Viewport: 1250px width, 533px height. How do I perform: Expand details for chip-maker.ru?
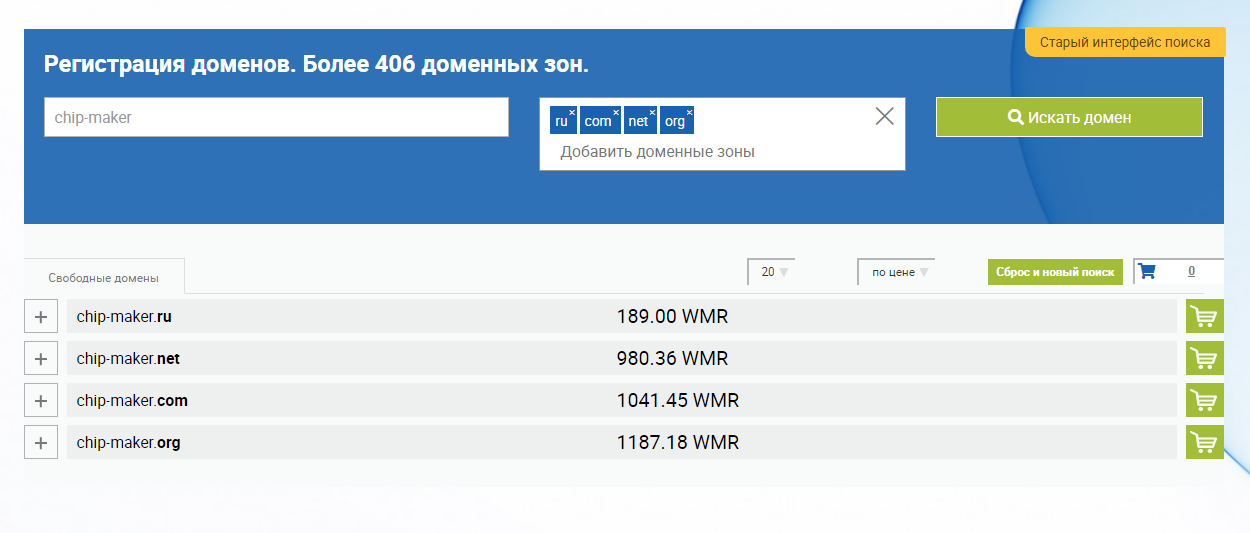click(x=40, y=317)
